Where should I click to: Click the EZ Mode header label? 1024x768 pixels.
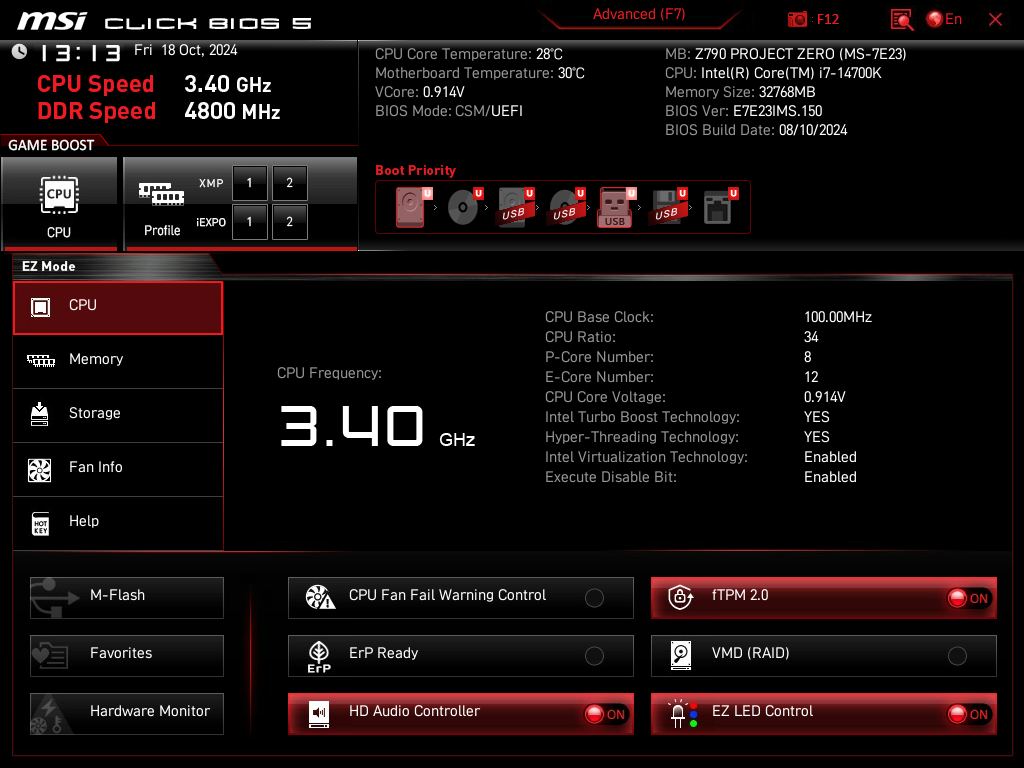(x=49, y=266)
